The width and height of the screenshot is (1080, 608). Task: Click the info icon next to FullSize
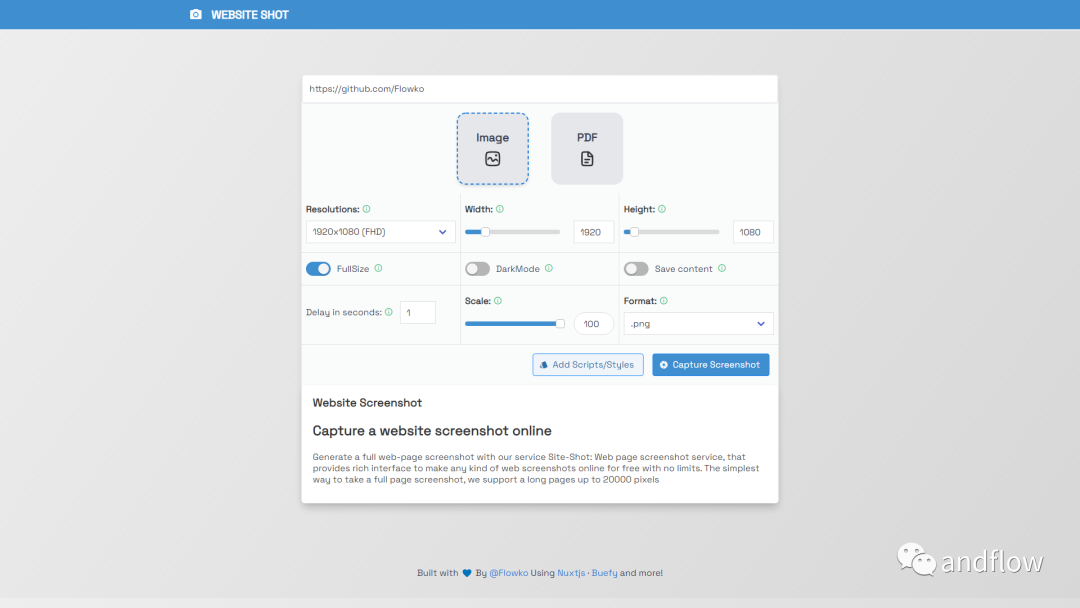point(378,269)
